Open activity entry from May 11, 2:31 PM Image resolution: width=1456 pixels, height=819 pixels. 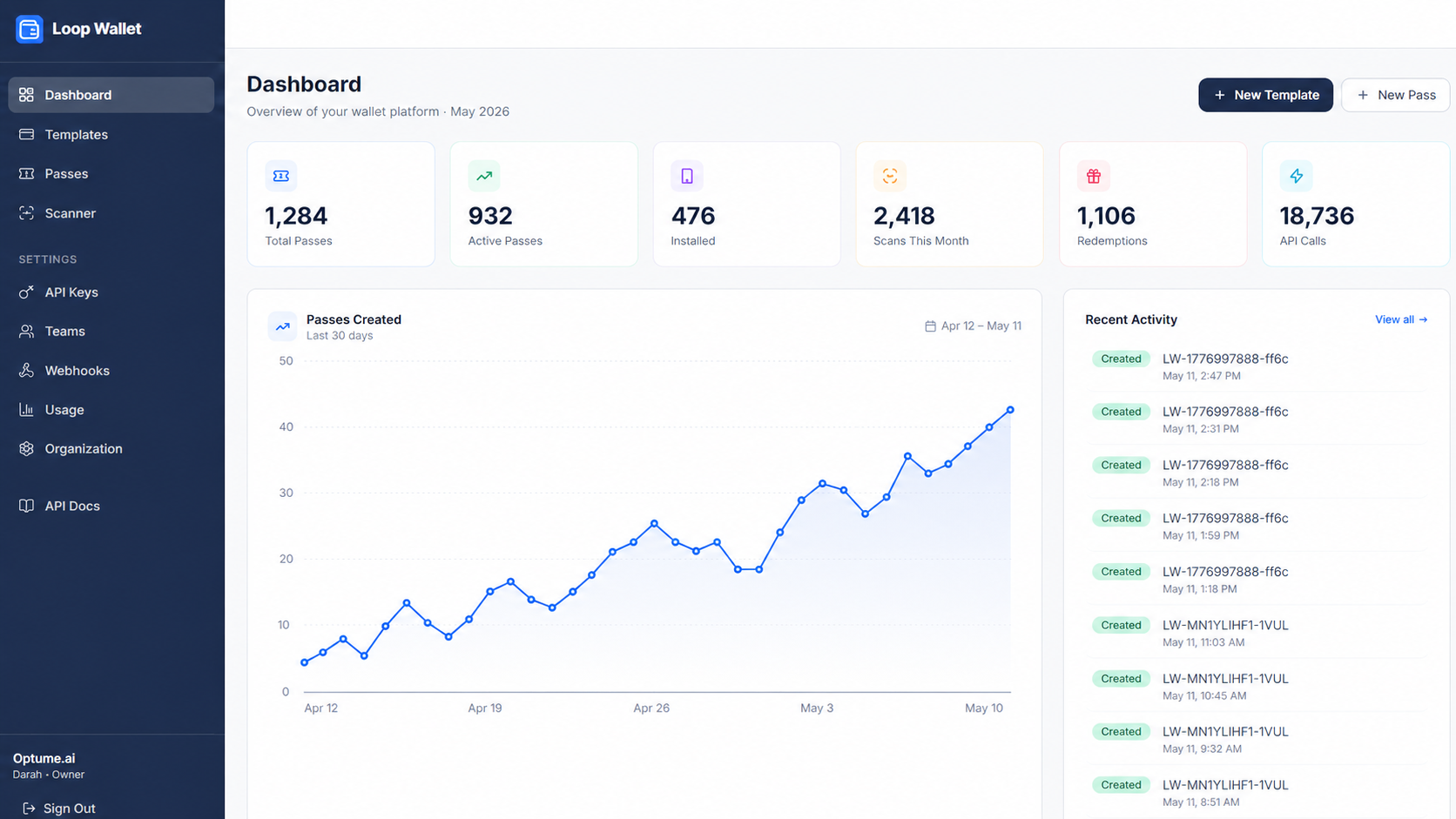[x=1257, y=420]
